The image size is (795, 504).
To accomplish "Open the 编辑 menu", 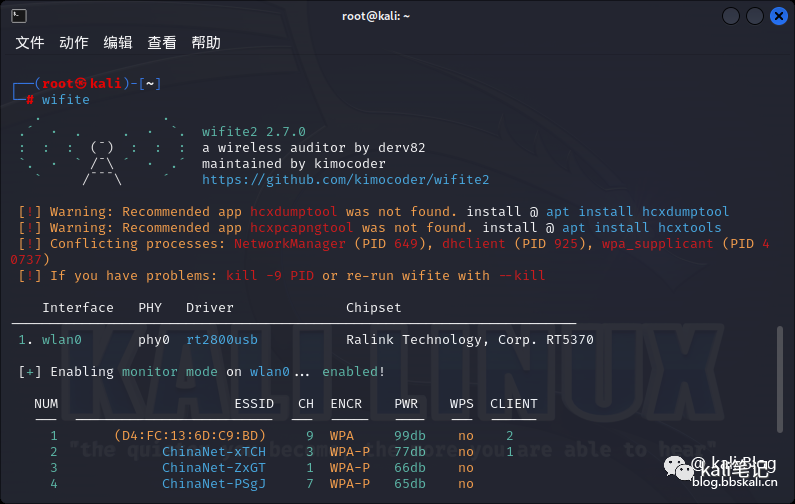I will click(118, 43).
